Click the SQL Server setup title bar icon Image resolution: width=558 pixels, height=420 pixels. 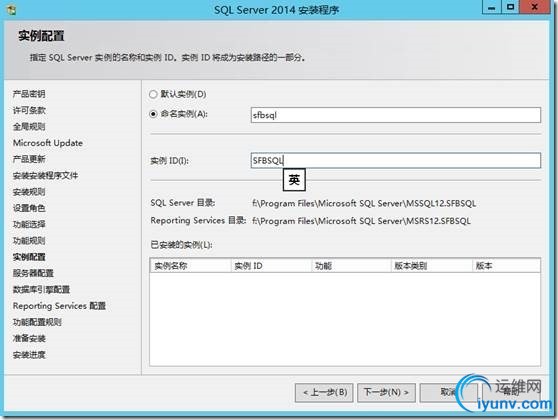[x=11, y=10]
